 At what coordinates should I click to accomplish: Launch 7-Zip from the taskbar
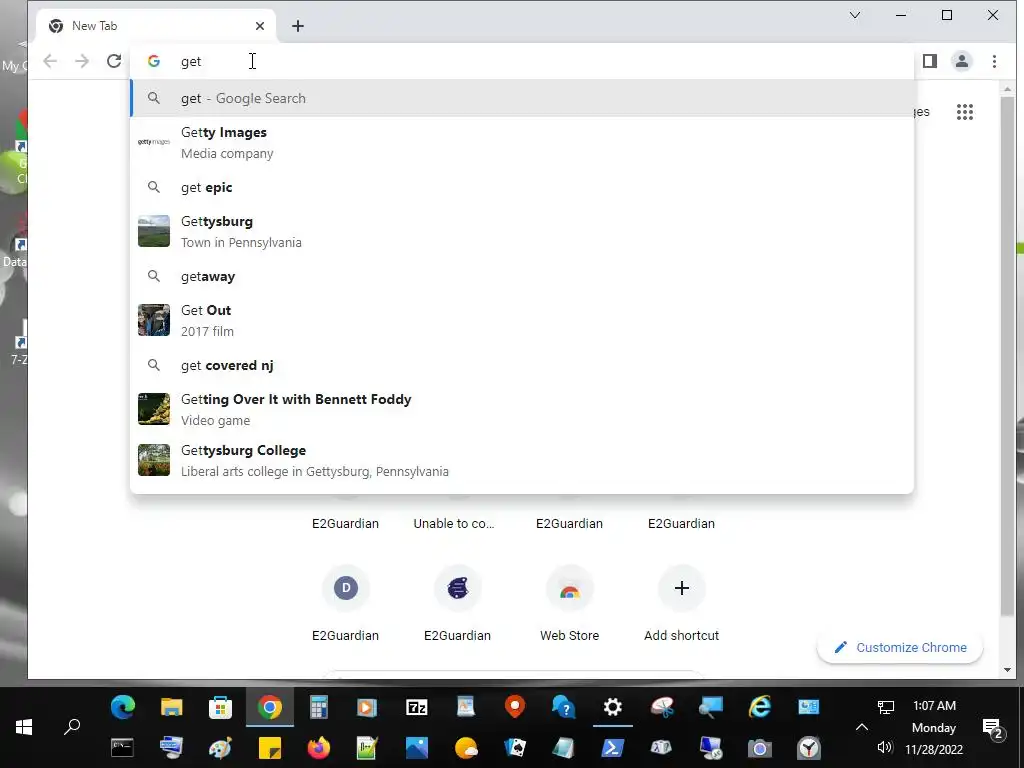pyautogui.click(x=417, y=707)
